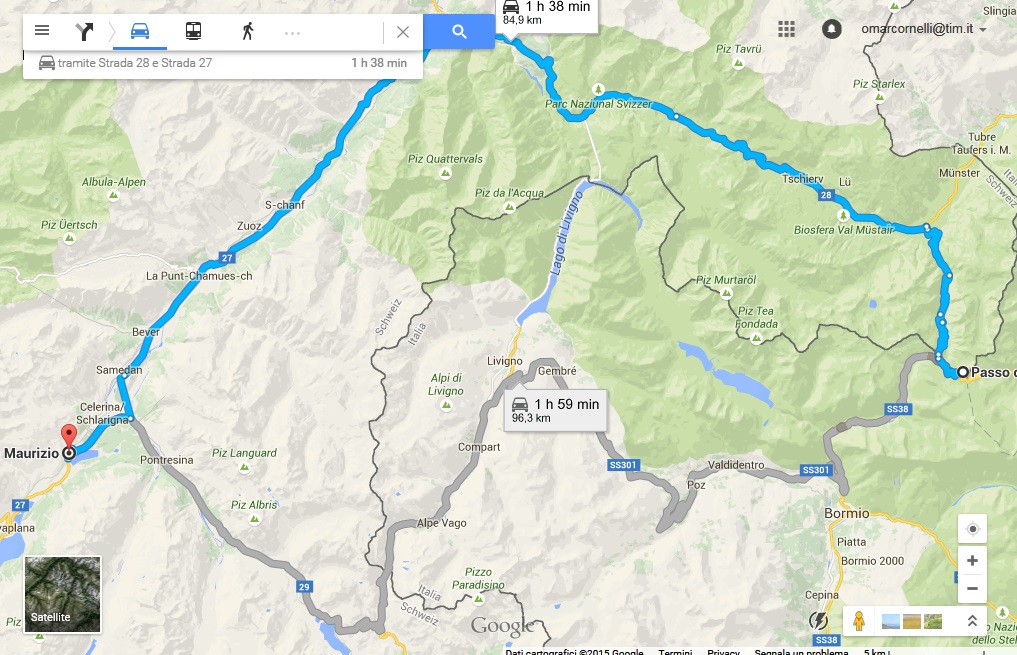1017x655 pixels.
Task: Zoom in with the plus button
Action: 972,560
